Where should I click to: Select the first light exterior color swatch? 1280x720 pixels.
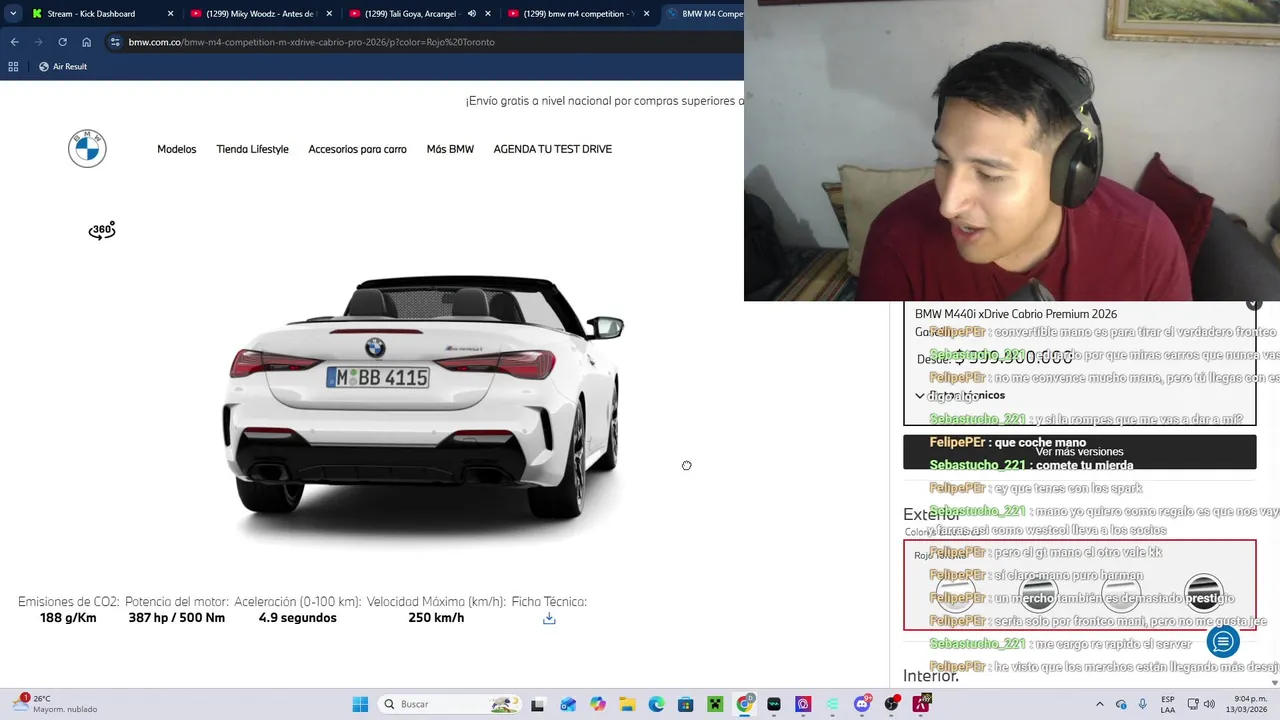[x=955, y=595]
